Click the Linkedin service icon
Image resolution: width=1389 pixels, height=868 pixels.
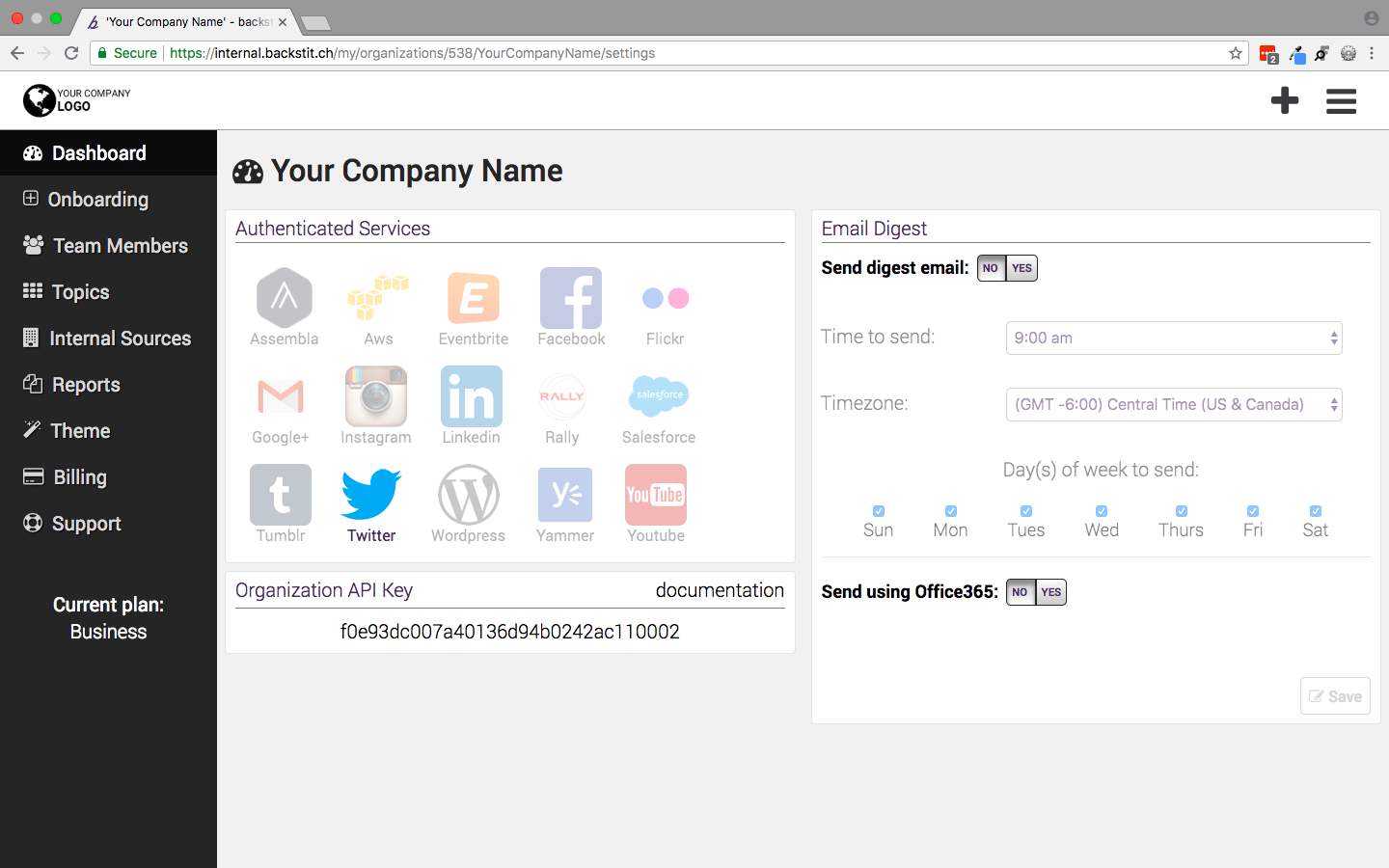(x=472, y=396)
